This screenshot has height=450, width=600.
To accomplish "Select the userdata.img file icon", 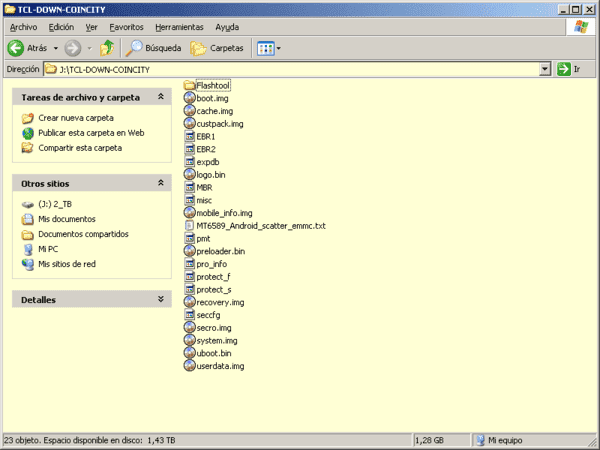I will [189, 365].
